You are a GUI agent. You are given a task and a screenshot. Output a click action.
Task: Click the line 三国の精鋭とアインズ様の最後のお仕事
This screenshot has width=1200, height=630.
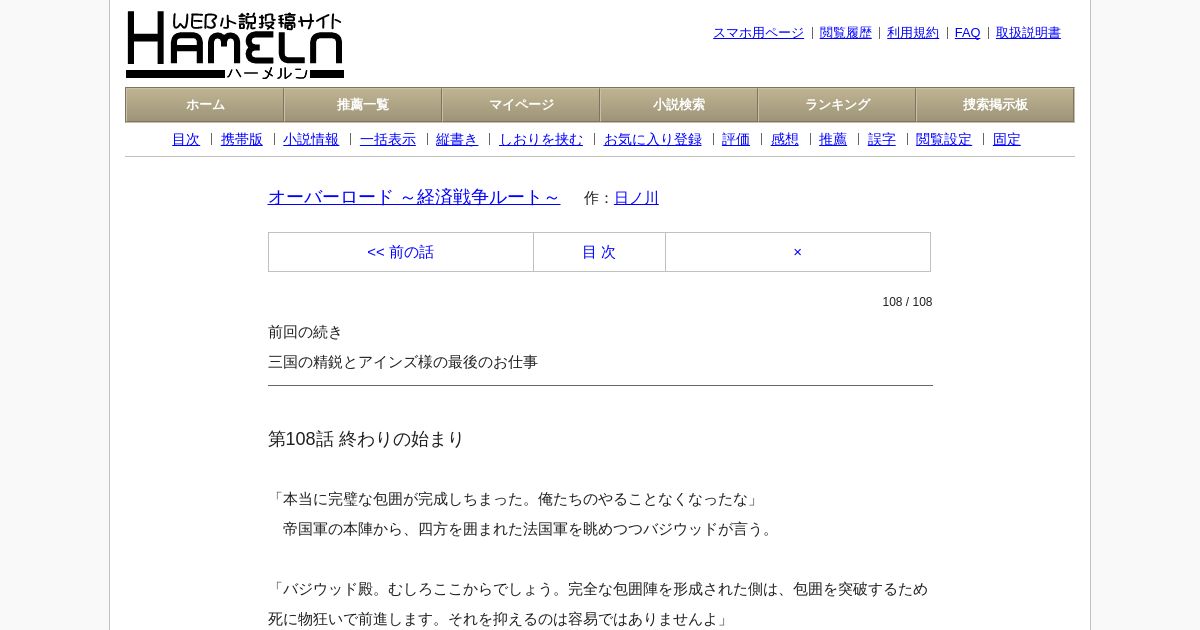pos(403,362)
